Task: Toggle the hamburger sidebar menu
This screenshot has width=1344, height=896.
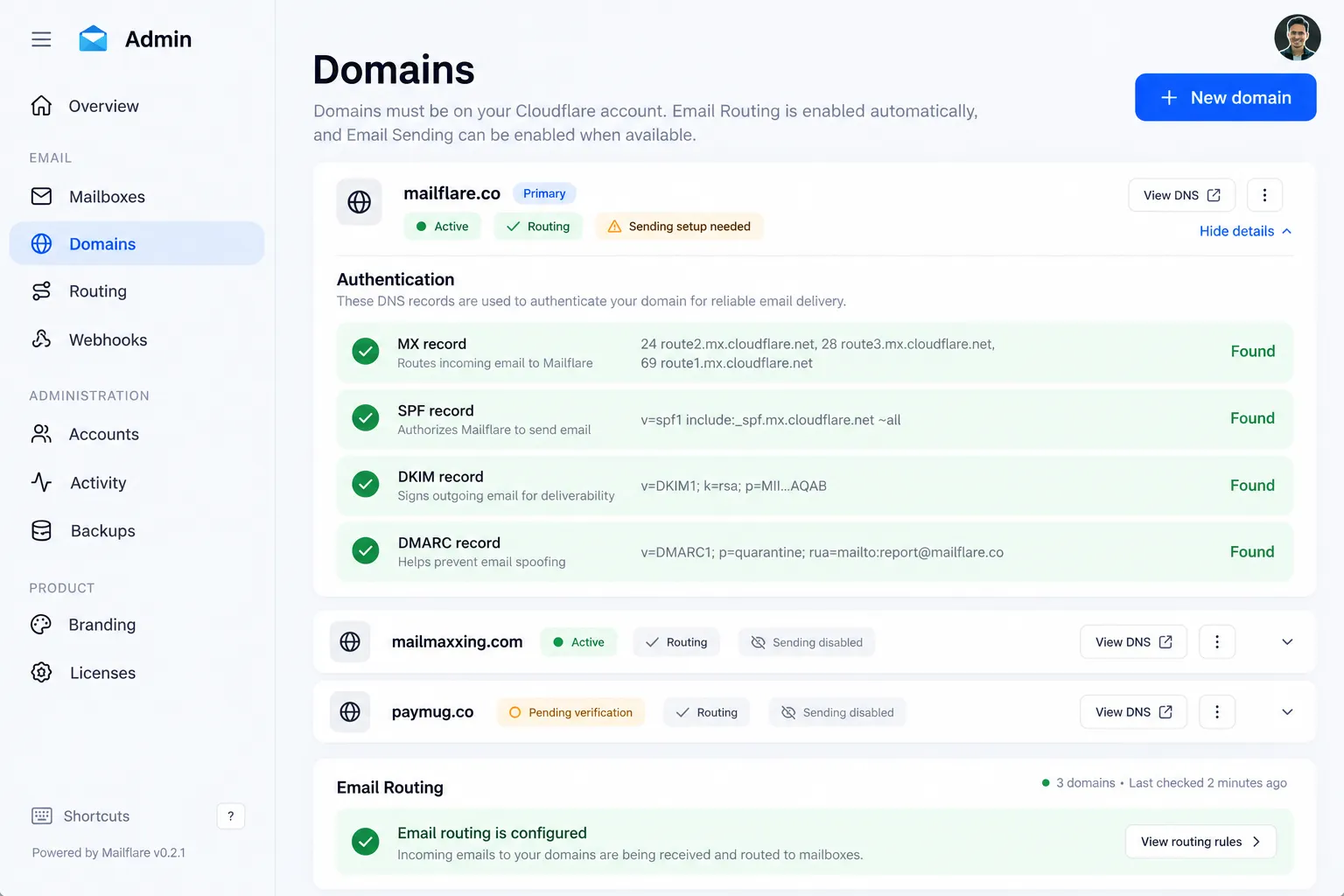Action: click(41, 39)
